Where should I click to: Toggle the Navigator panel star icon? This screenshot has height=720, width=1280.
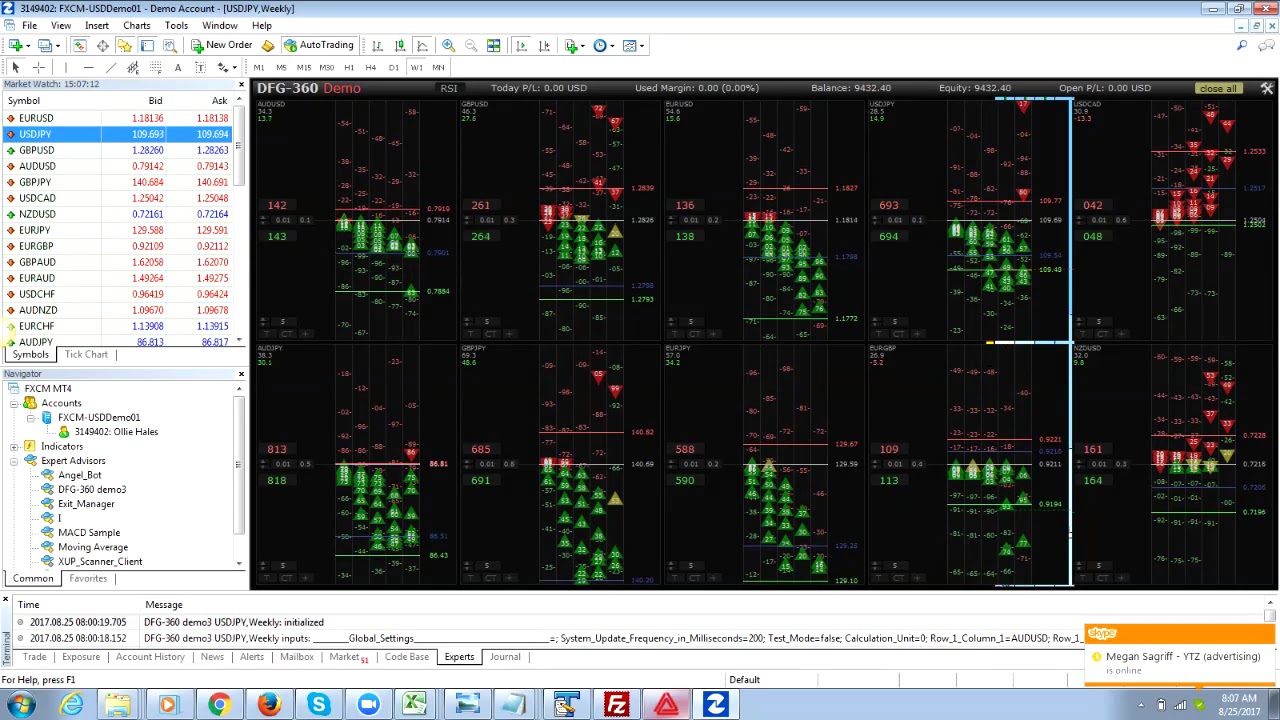pos(124,45)
